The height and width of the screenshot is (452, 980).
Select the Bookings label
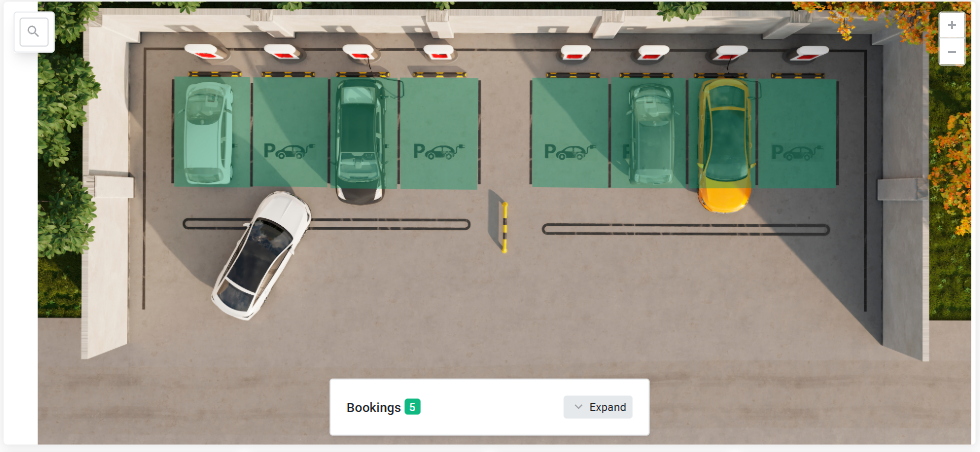tap(374, 408)
